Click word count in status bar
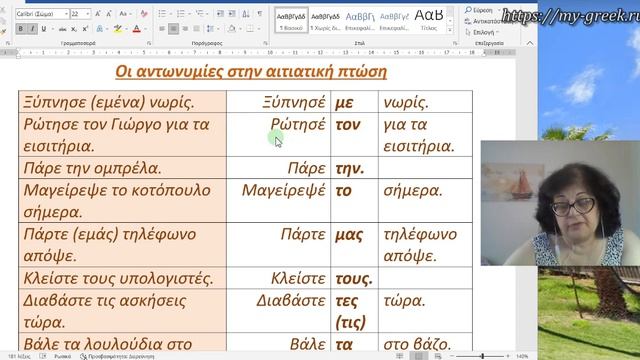Screen dimensions: 640x360 coord(19,356)
